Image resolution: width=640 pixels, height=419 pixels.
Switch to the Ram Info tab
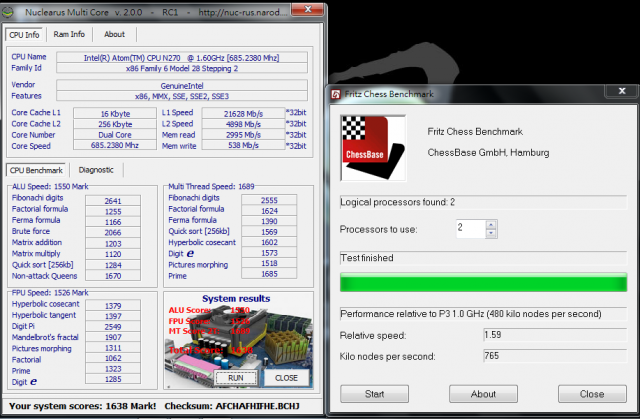(69, 34)
